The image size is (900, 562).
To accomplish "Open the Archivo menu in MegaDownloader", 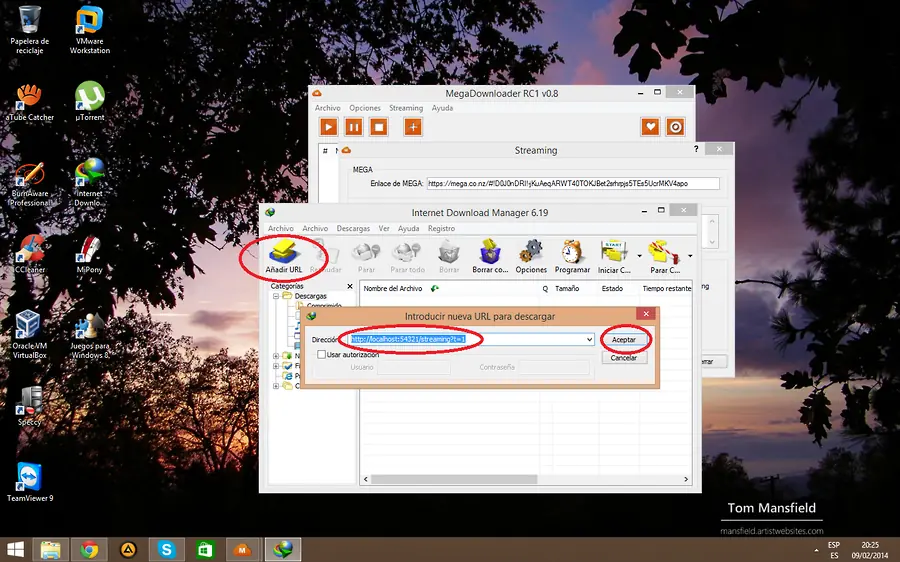I will 328,108.
